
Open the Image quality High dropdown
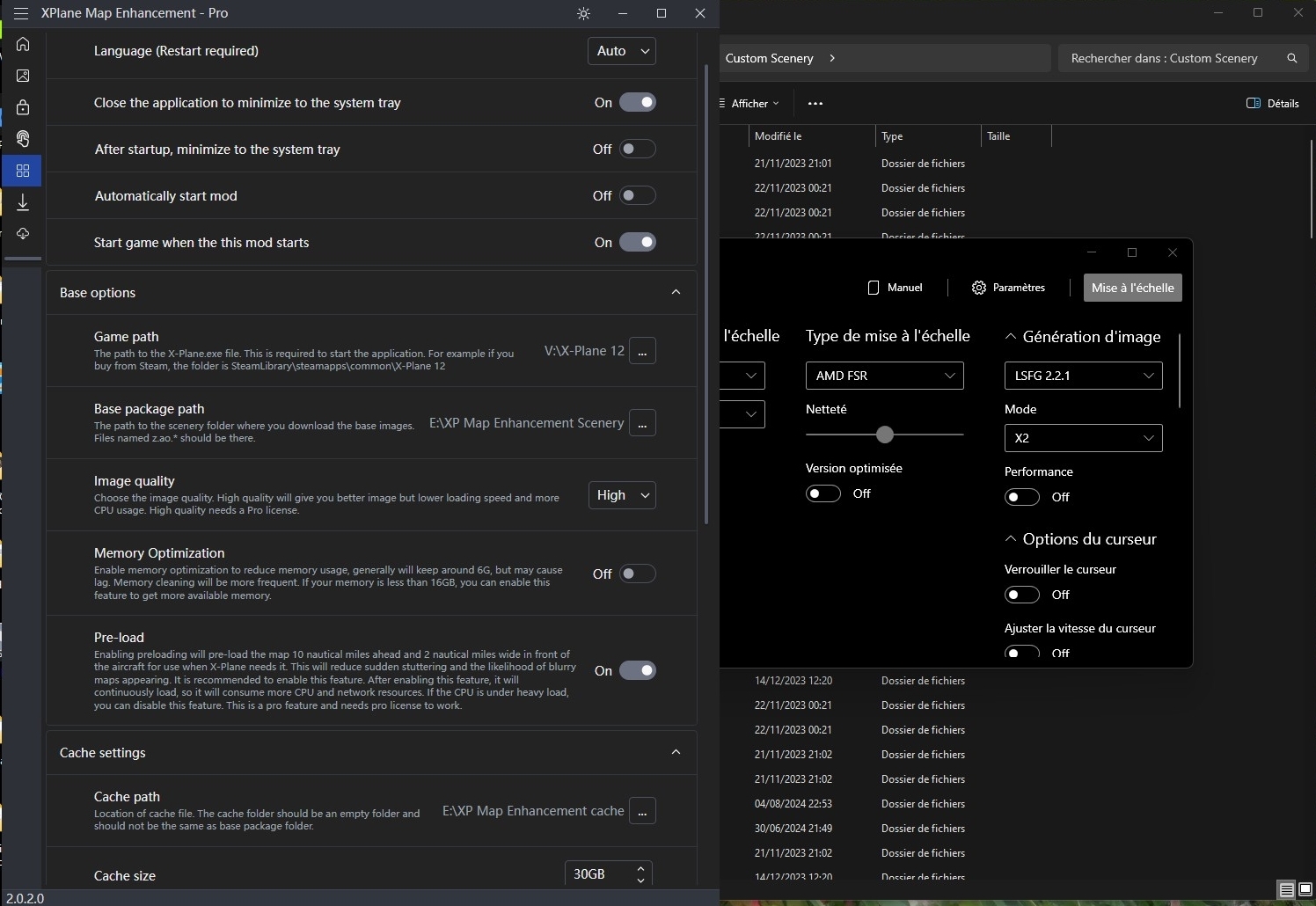coord(621,495)
